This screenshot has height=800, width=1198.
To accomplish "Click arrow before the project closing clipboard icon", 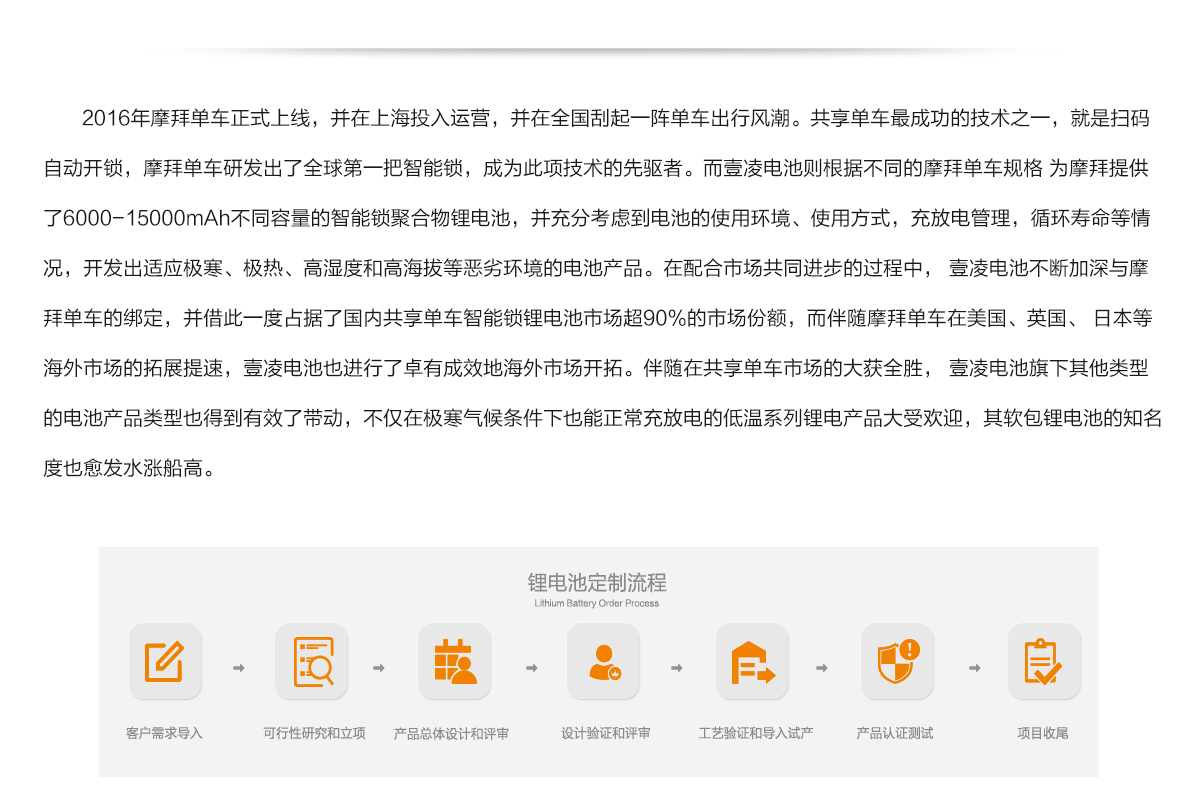I will tap(974, 668).
